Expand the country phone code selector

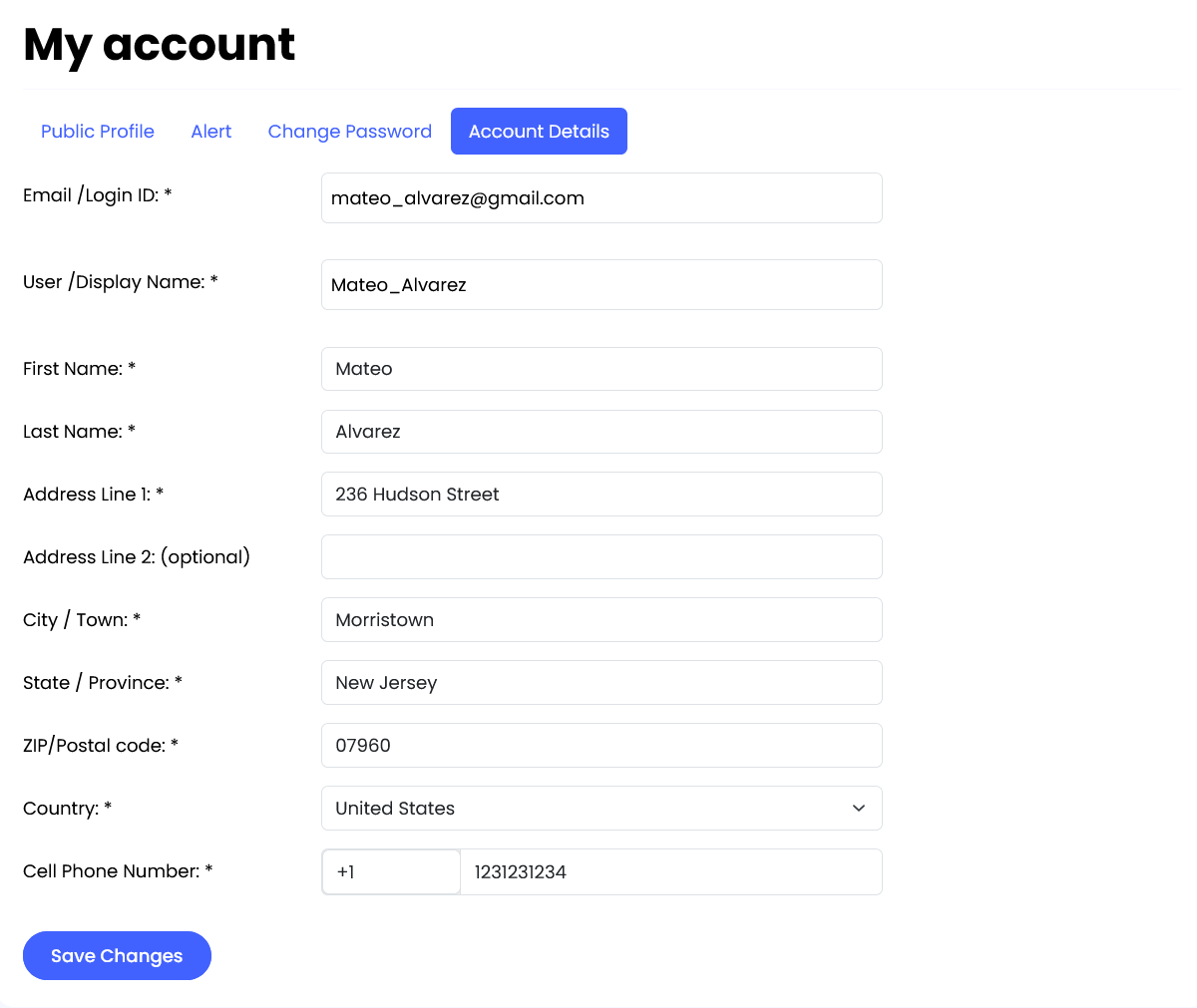tap(391, 871)
